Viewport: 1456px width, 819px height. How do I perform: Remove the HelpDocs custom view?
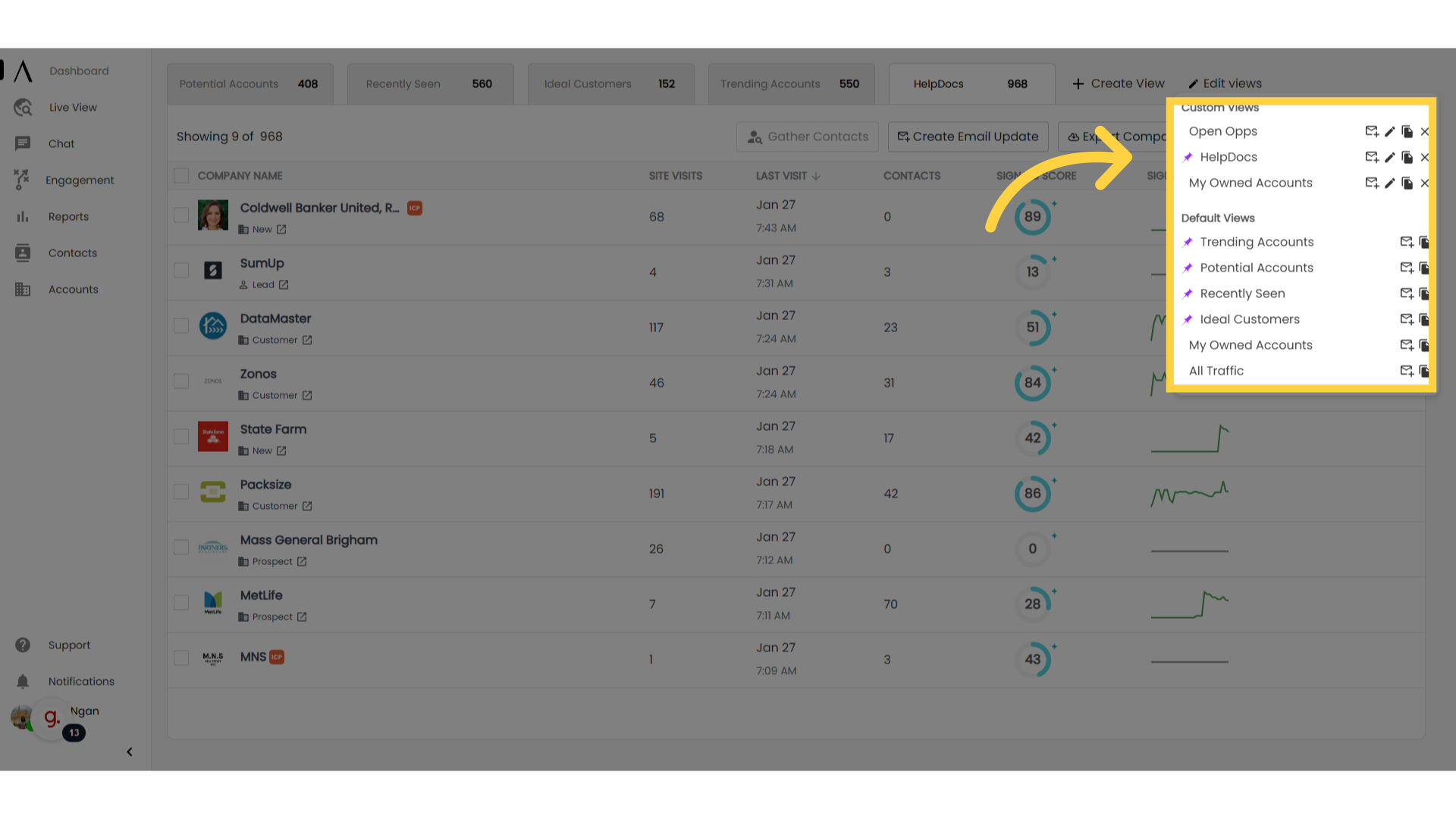click(x=1425, y=158)
